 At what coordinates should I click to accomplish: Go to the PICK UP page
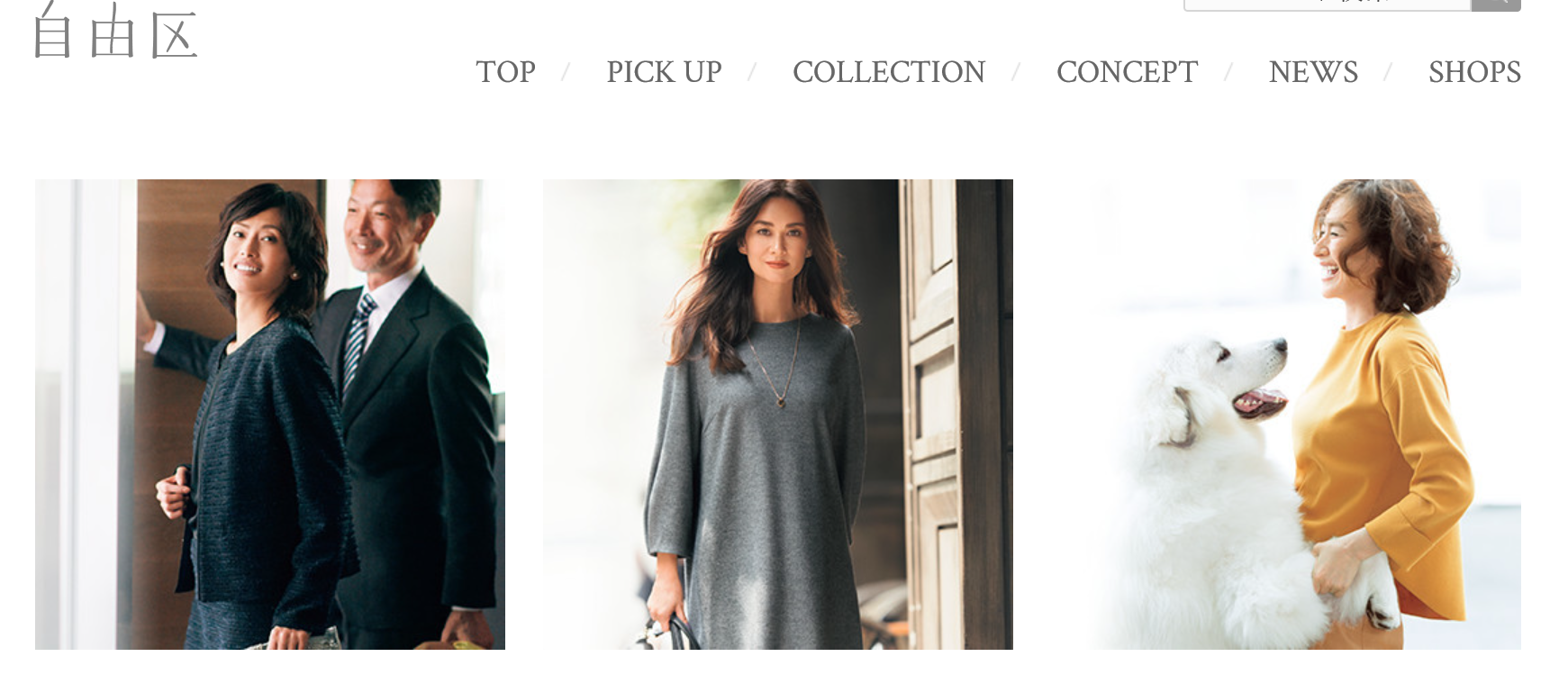[664, 72]
